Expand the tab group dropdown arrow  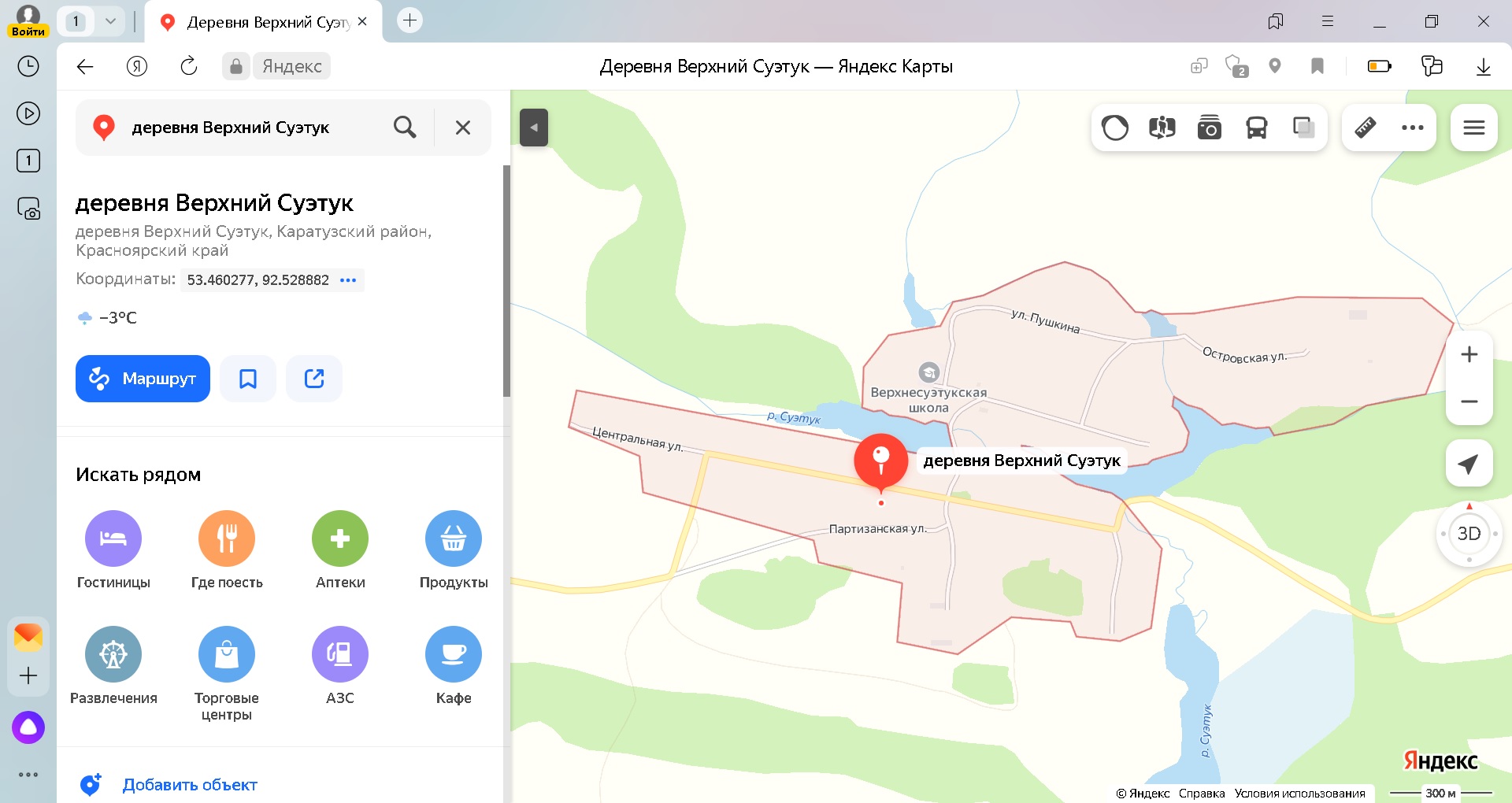point(111,21)
